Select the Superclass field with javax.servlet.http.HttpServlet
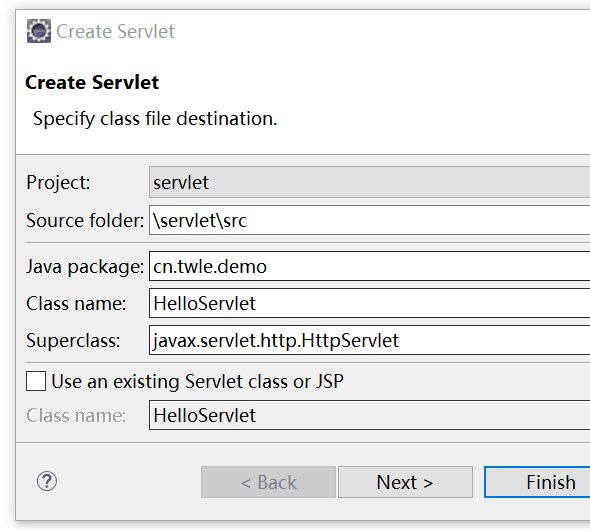The image size is (590, 530). (x=370, y=340)
